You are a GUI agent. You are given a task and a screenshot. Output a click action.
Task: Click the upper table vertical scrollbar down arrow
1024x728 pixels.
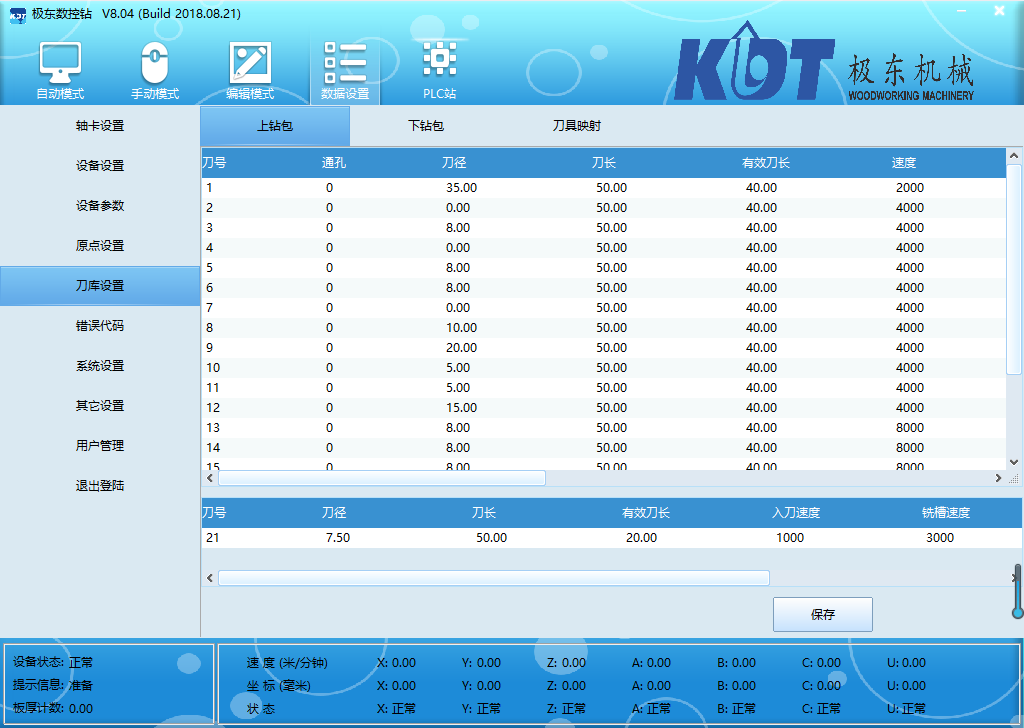tap(1014, 462)
